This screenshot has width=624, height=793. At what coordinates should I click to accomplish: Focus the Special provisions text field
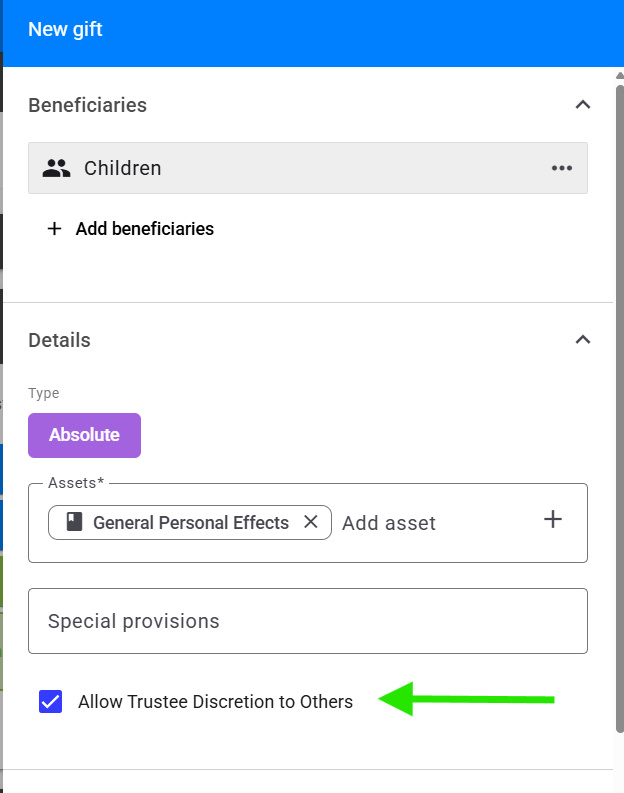click(x=308, y=621)
